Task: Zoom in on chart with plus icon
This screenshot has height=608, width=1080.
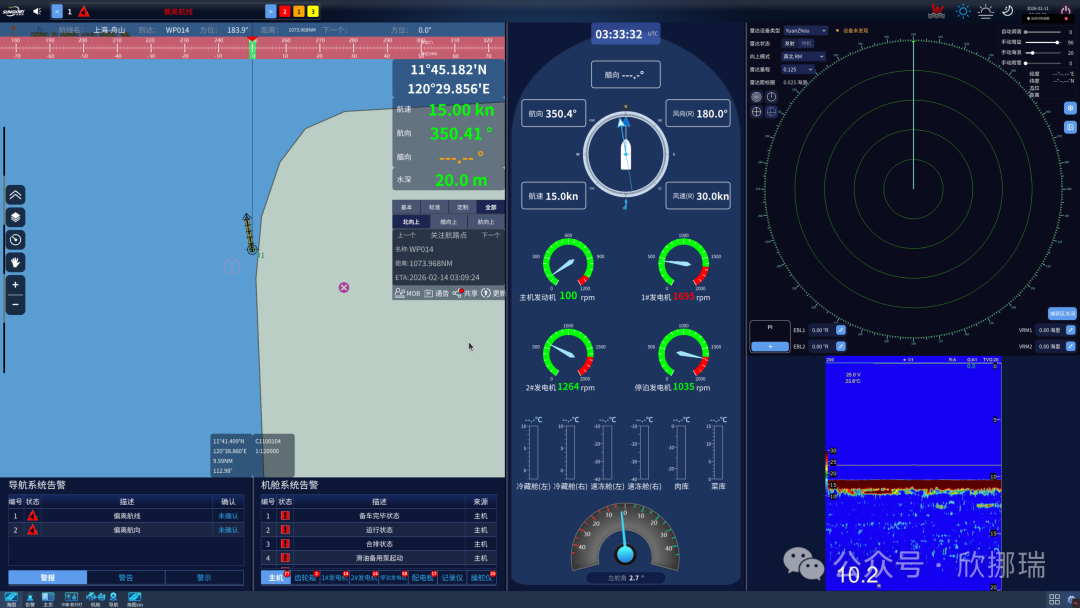Action: [15, 284]
